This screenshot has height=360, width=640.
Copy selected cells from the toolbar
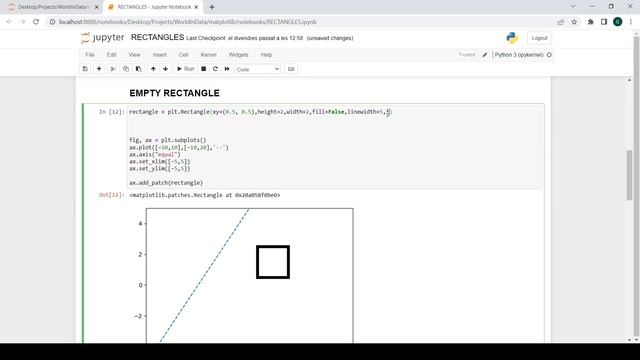click(126, 69)
